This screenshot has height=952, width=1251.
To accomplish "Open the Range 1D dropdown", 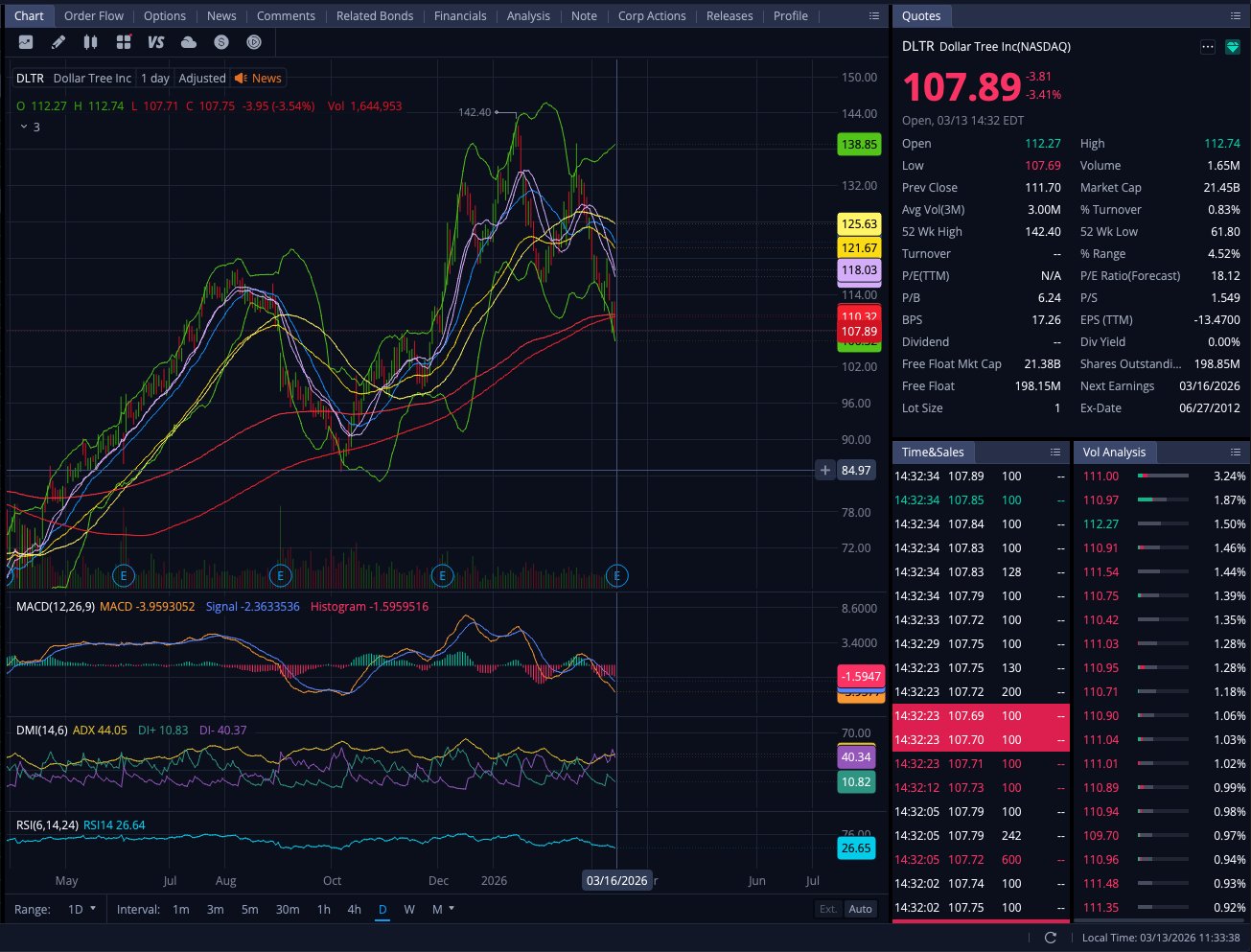I will (81, 909).
